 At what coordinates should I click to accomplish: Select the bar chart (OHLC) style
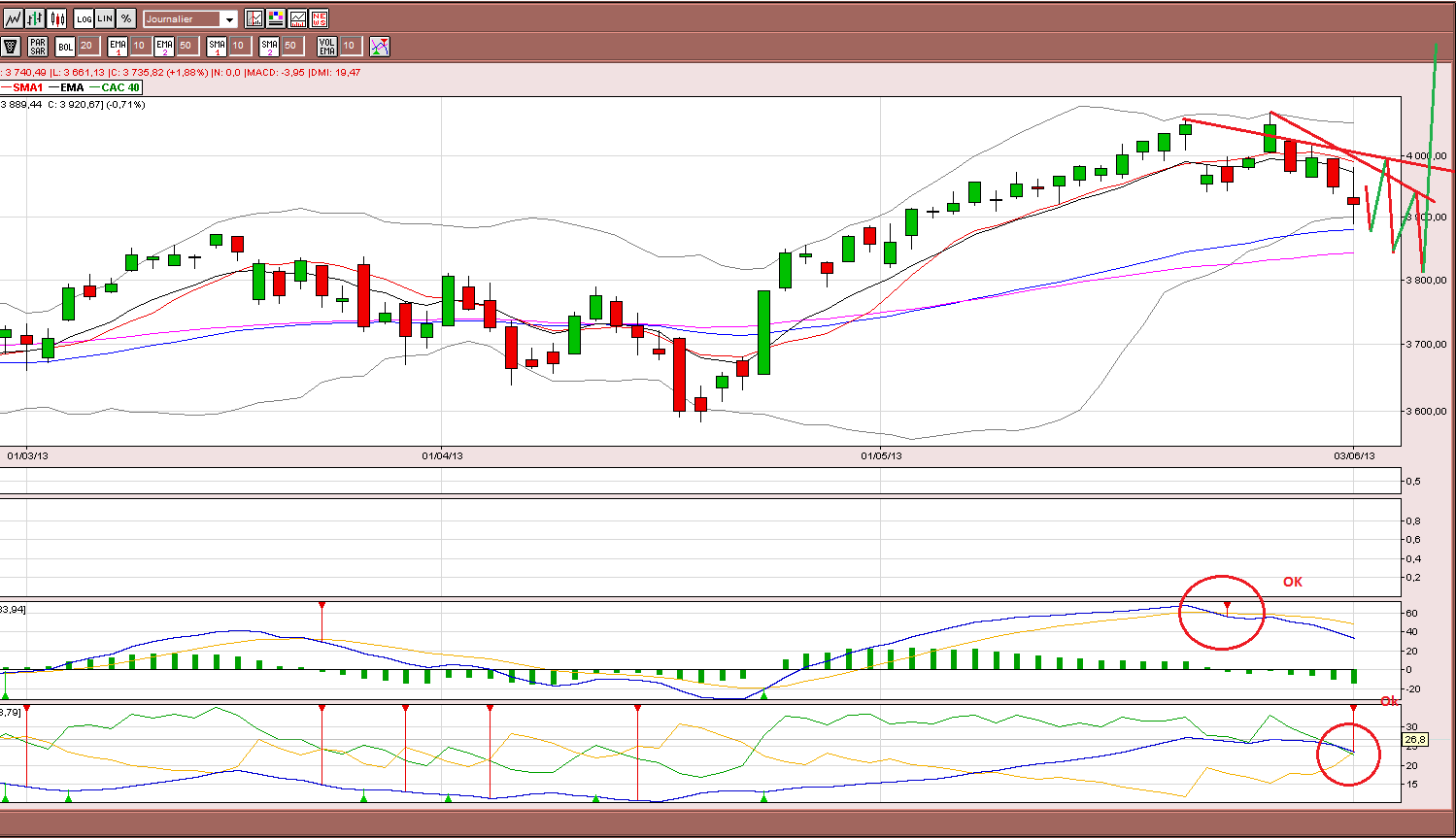[x=35, y=18]
